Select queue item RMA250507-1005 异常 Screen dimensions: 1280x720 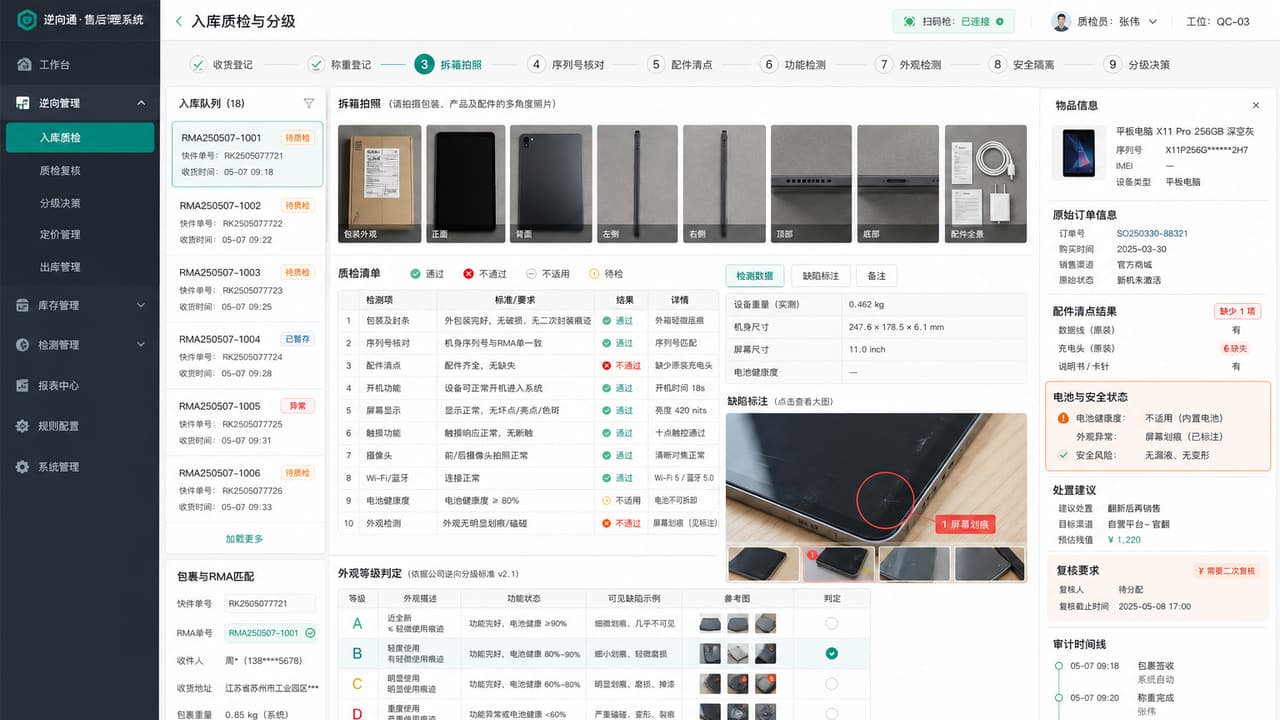[x=245, y=422]
